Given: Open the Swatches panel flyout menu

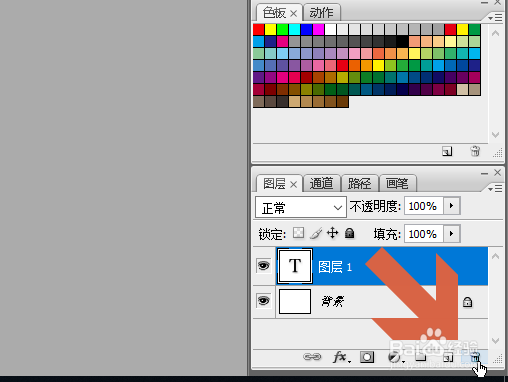Looking at the screenshot, I should (x=495, y=17).
